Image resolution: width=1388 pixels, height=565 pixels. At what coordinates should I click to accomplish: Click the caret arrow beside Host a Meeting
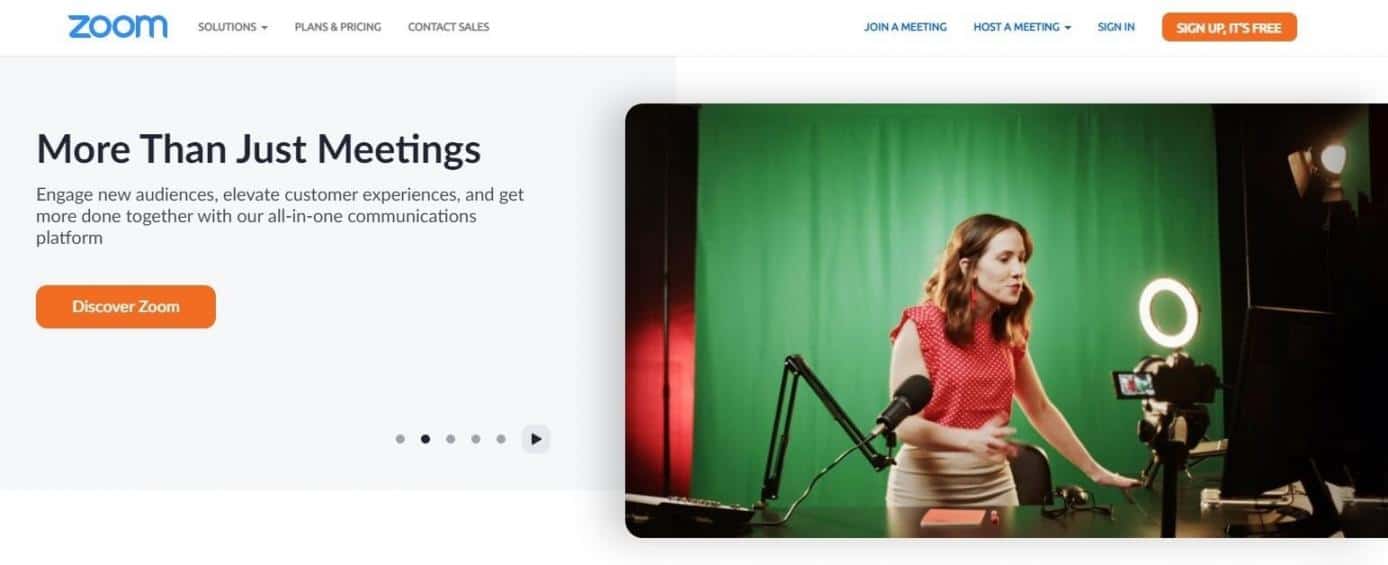(1068, 28)
